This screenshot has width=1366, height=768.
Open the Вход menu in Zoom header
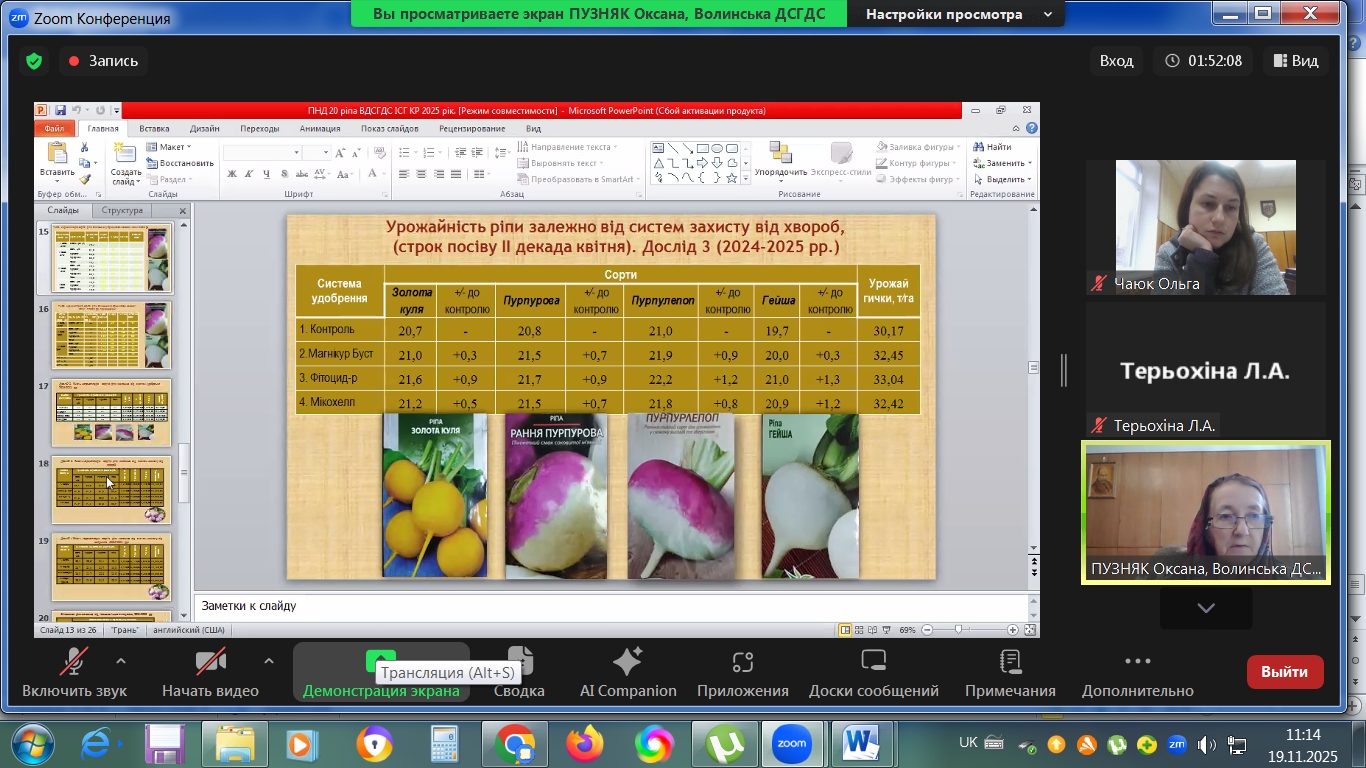[1116, 61]
